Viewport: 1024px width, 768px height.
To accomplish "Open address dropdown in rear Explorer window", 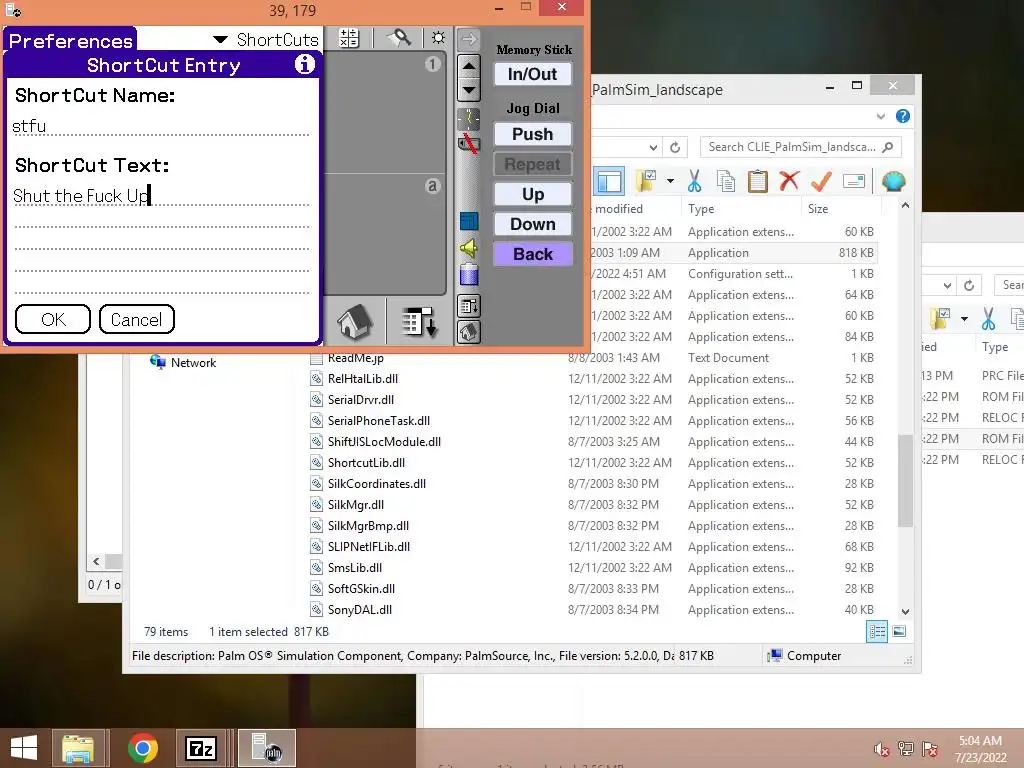I will coord(947,285).
